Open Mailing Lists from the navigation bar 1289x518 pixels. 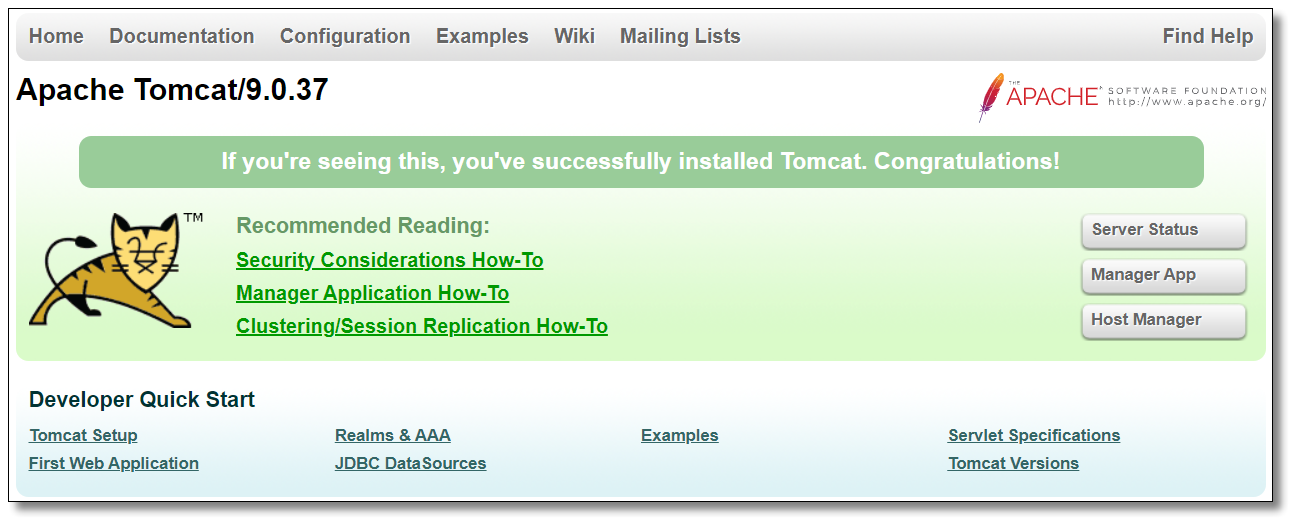tap(680, 36)
